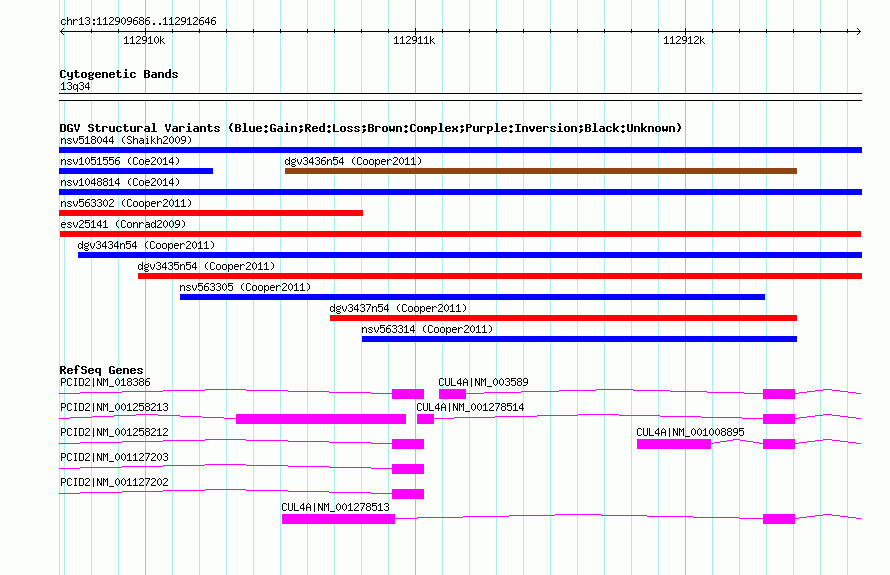The width and height of the screenshot is (890, 575).
Task: Click the red loss bar of nsv563302
Action: tap(211, 213)
